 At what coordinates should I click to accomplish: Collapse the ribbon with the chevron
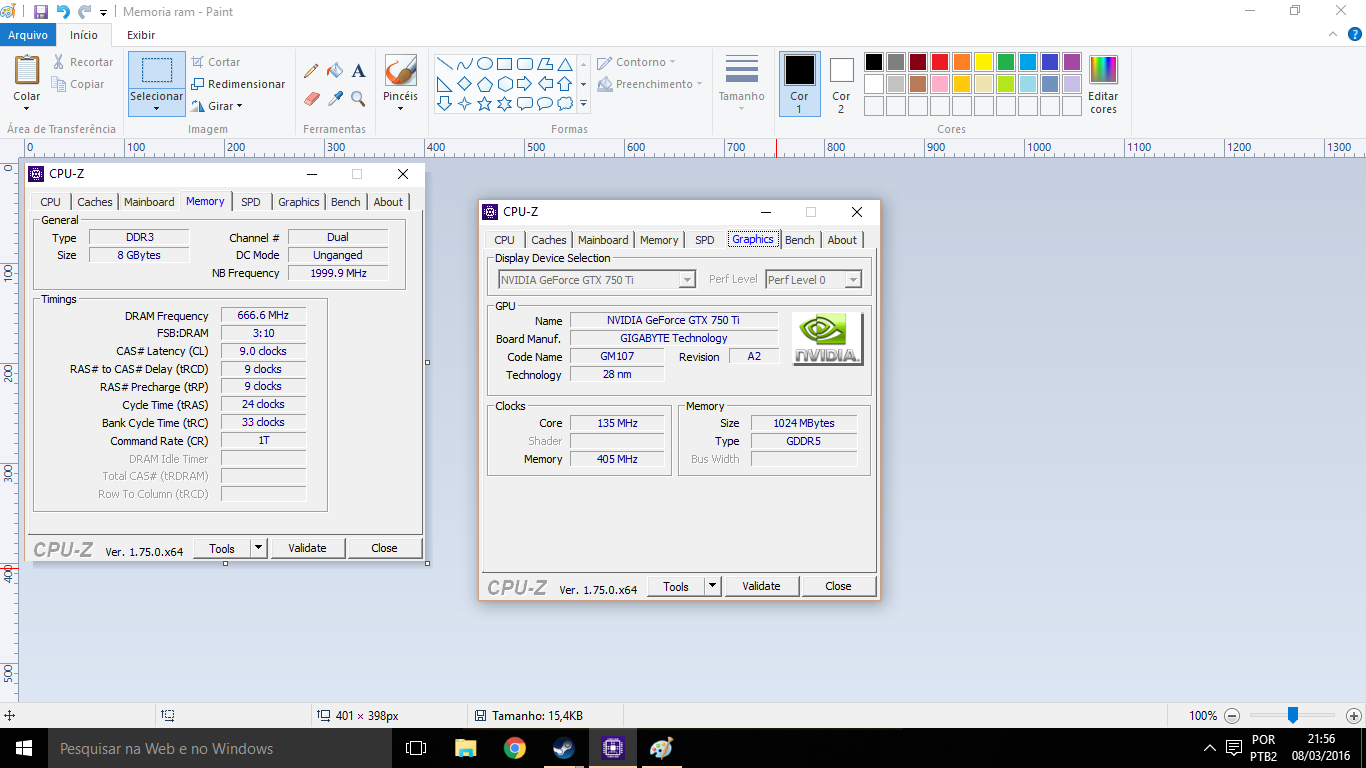click(1331, 35)
